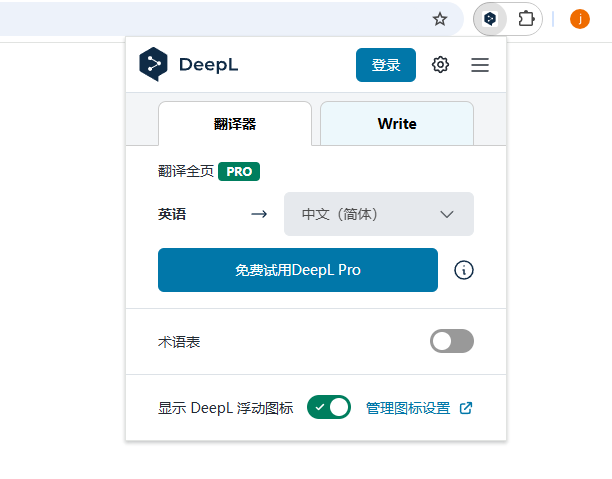Turn off 显示 DeepL 浮动图标 toggle

coord(329,407)
